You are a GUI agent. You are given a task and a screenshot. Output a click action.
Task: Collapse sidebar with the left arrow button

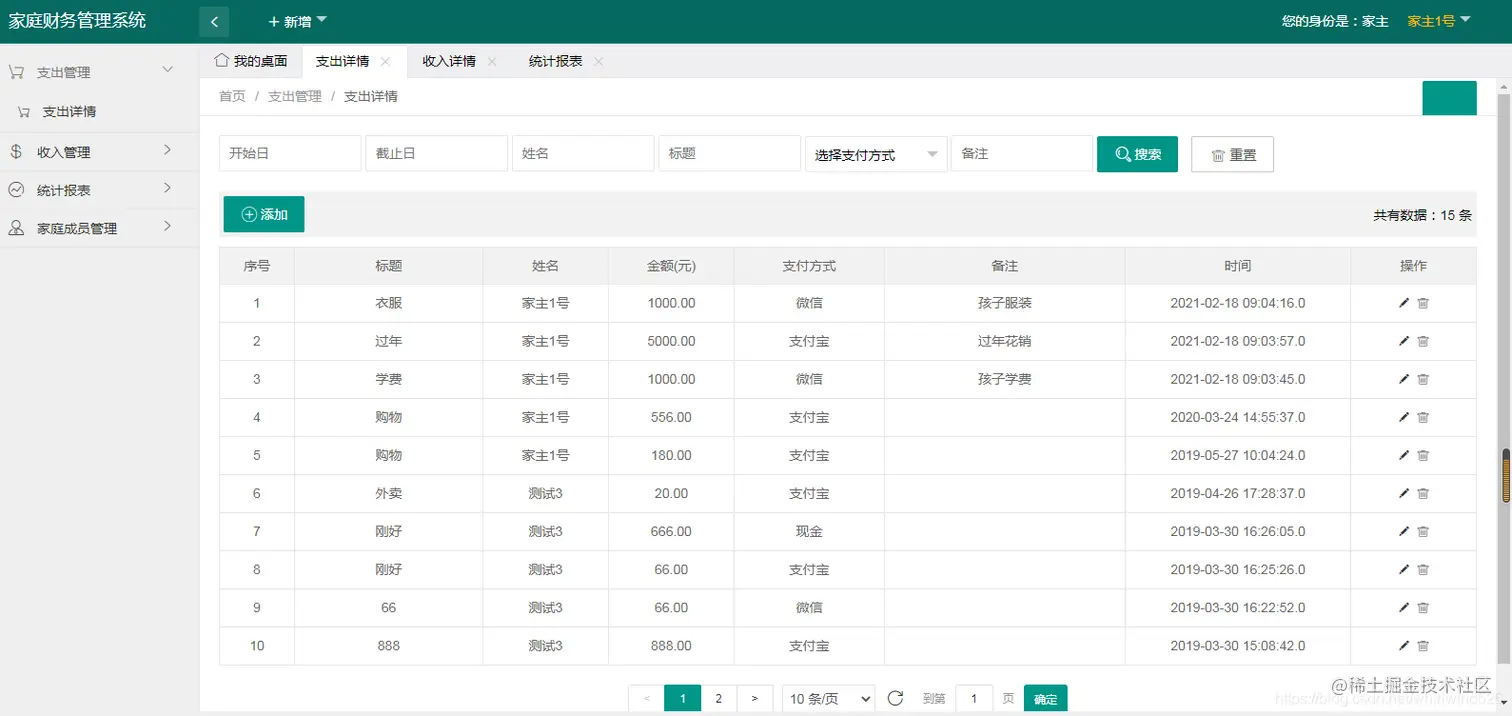coord(214,21)
